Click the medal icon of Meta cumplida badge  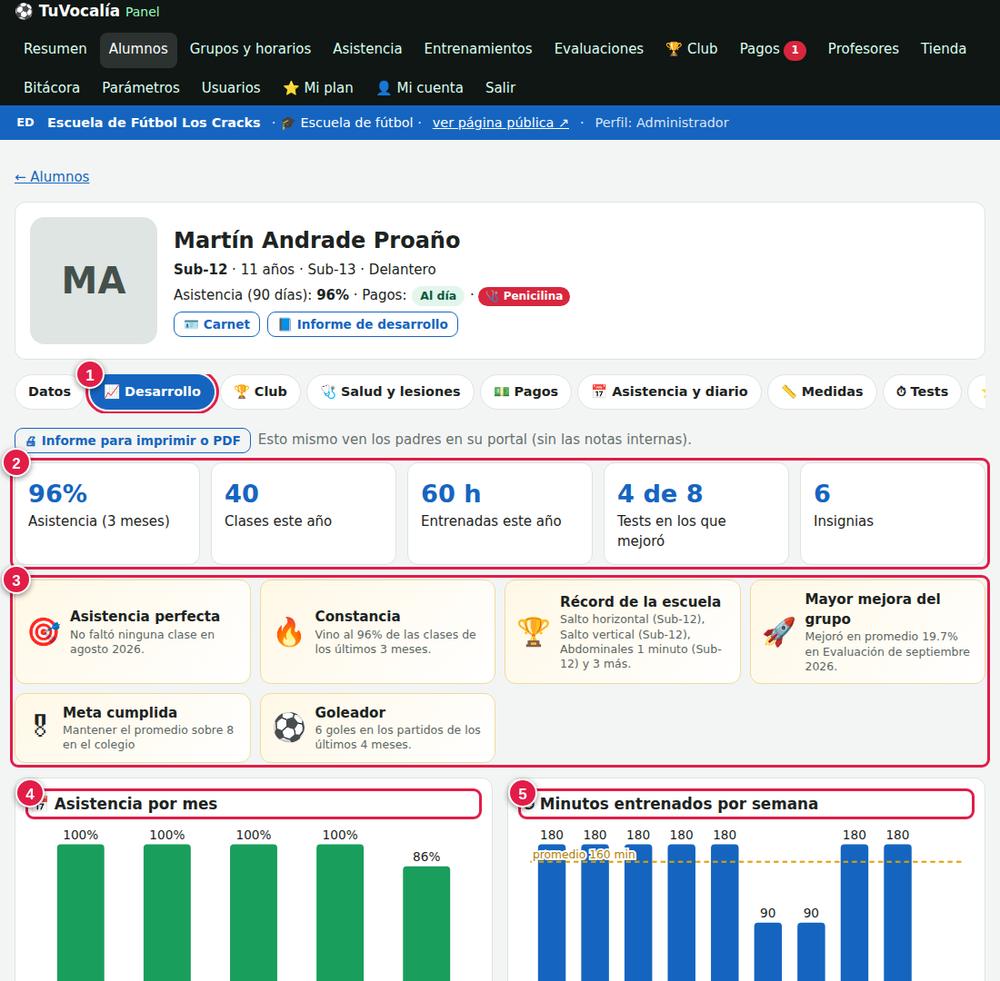(40, 727)
